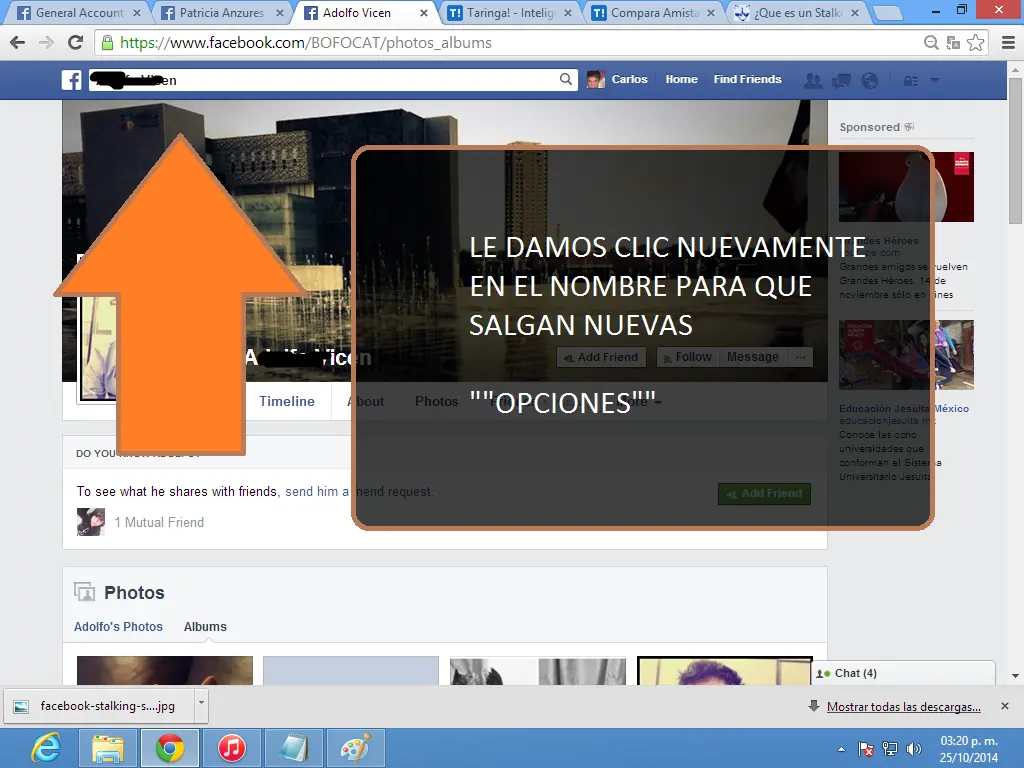The width and height of the screenshot is (1024, 768).
Task: Click the Facebook logo icon
Action: pos(71,80)
